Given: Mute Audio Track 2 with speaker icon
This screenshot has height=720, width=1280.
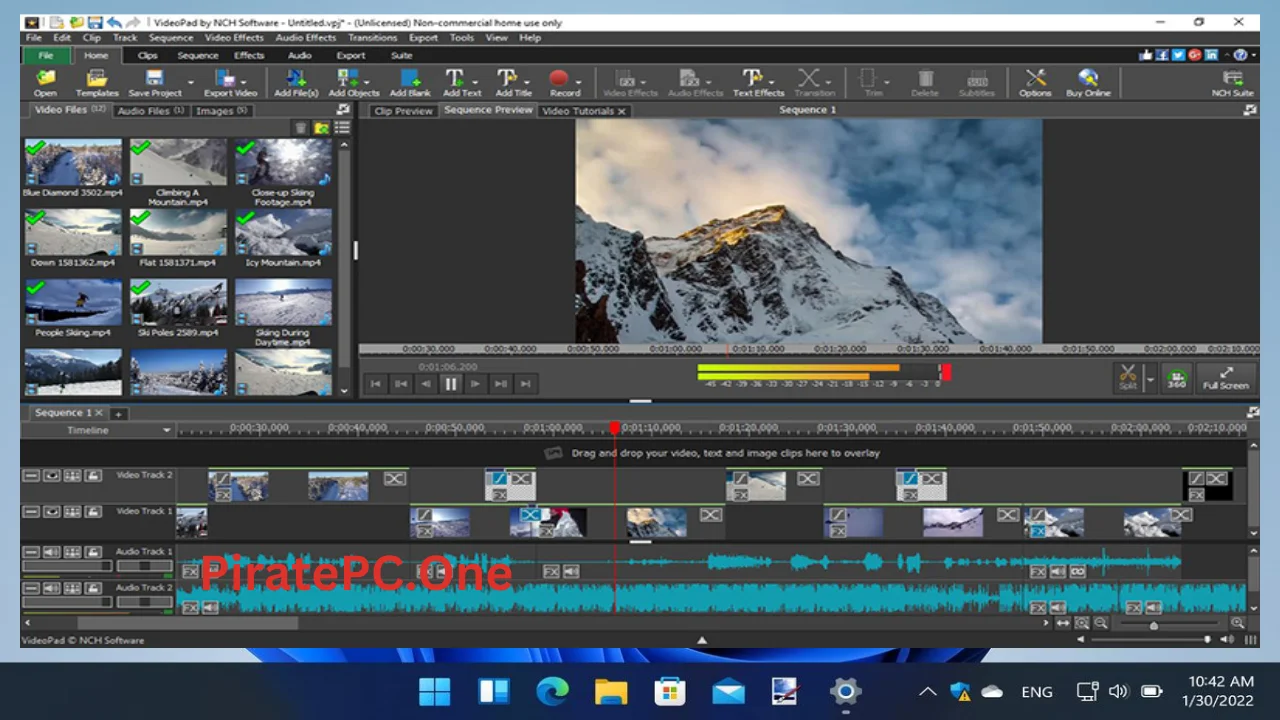Looking at the screenshot, I should click(51, 588).
